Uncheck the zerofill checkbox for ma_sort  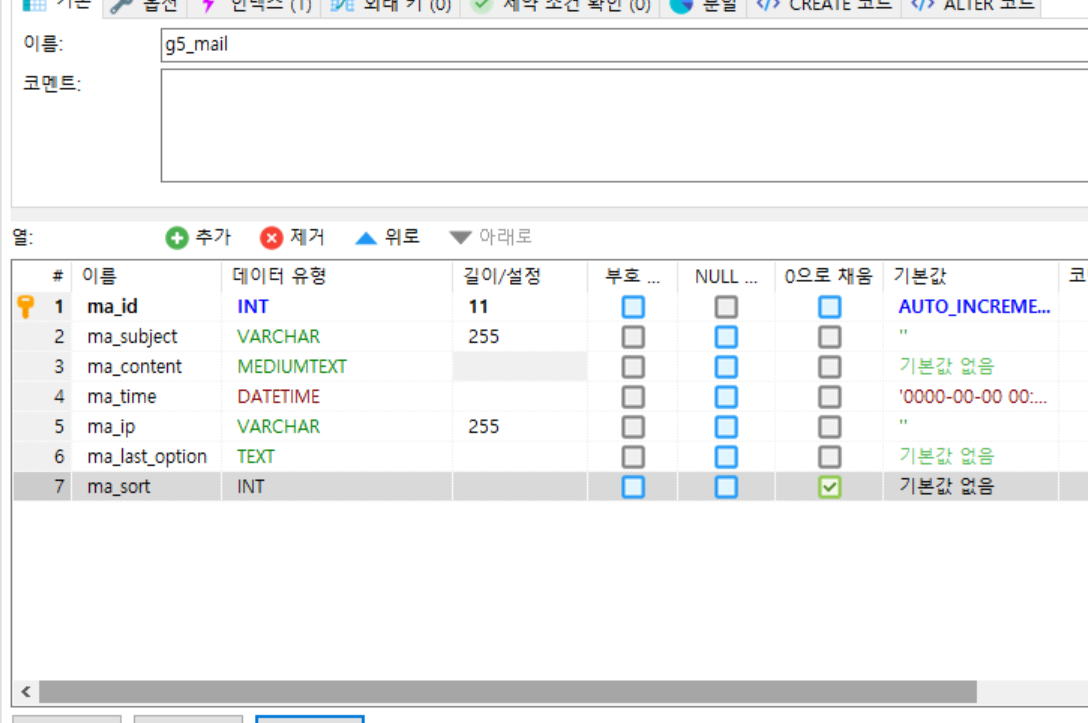coord(830,487)
